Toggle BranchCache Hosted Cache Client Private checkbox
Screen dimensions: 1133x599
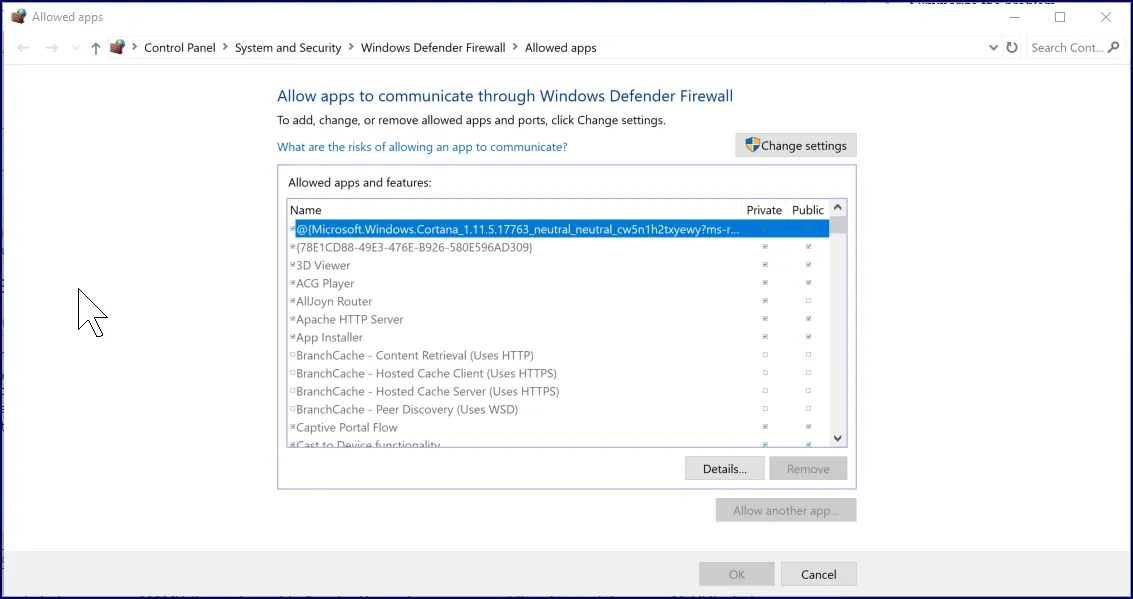coord(765,373)
